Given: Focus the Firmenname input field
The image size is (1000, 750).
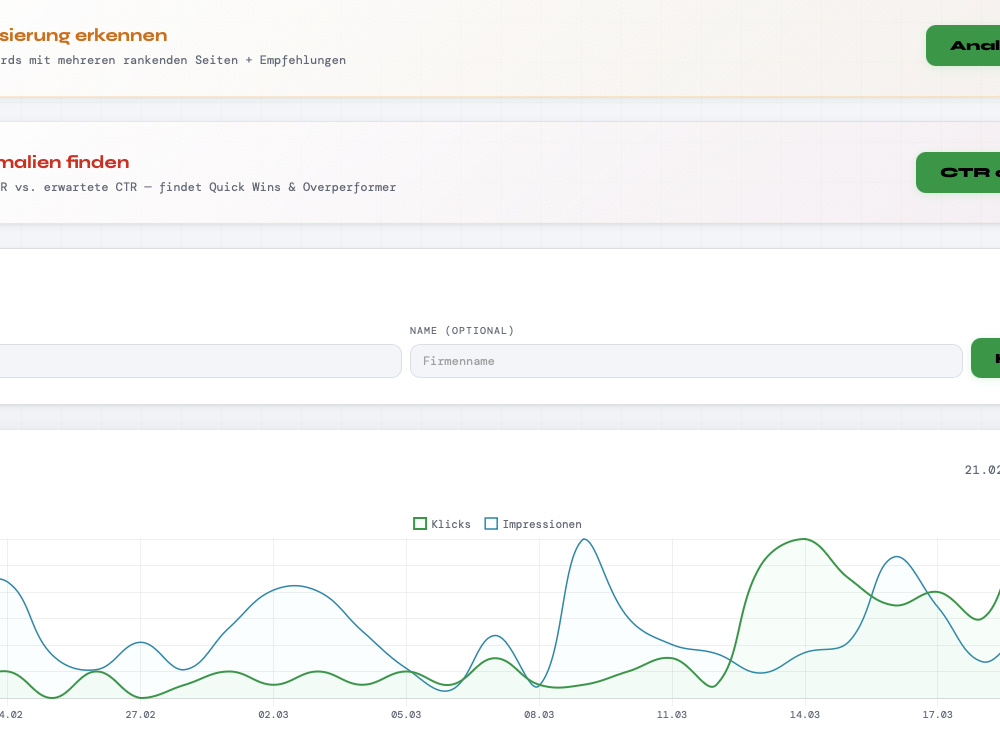Looking at the screenshot, I should tap(686, 361).
